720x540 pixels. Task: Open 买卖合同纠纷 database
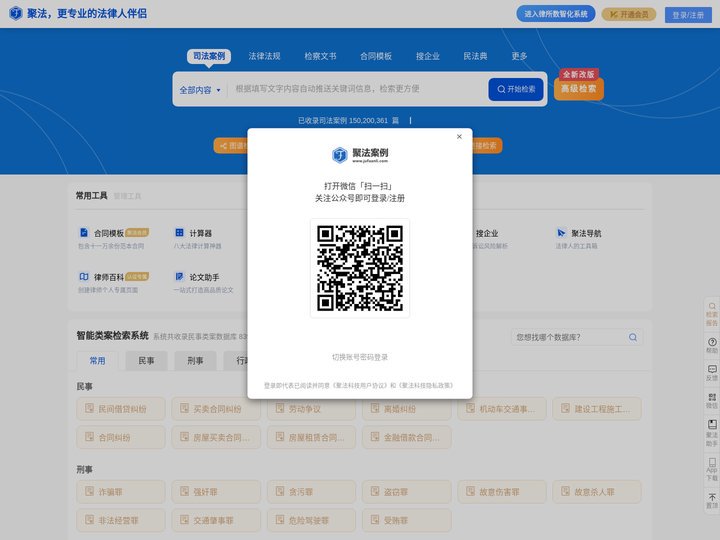click(216, 409)
